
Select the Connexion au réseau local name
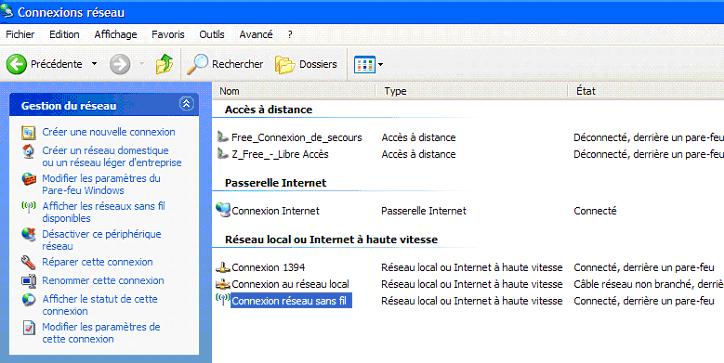290,284
